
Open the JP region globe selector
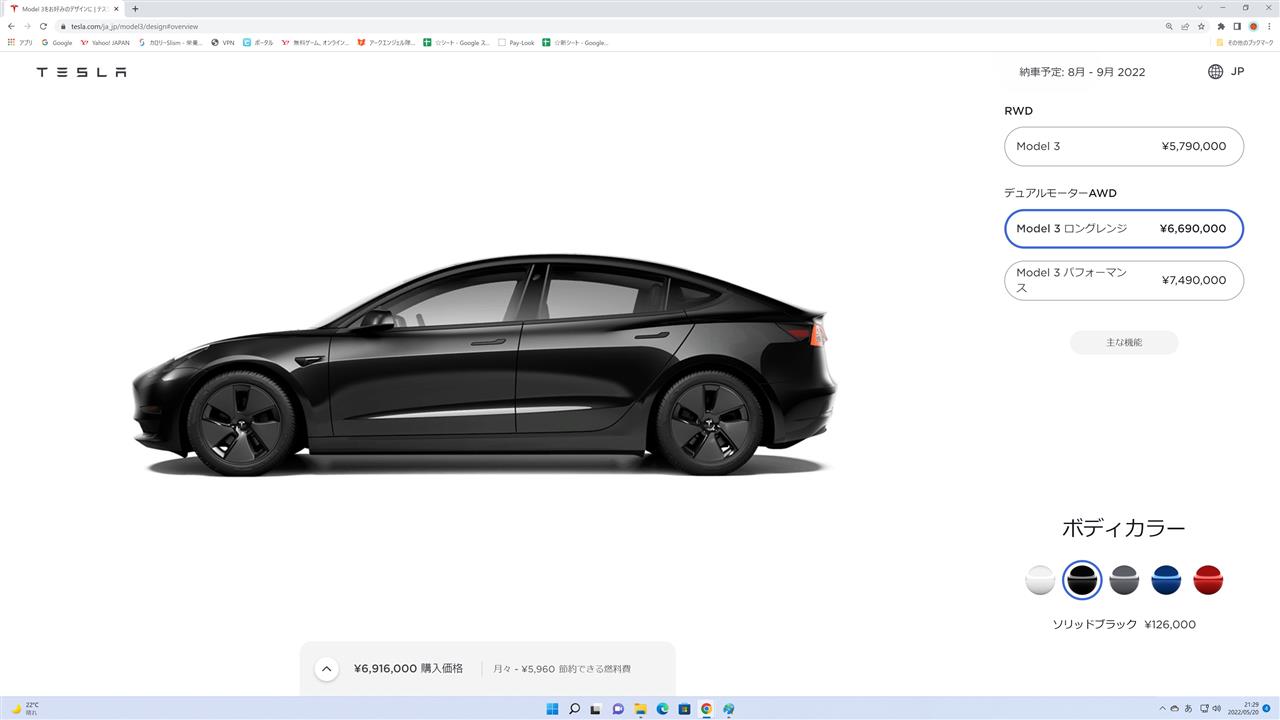(x=1226, y=72)
